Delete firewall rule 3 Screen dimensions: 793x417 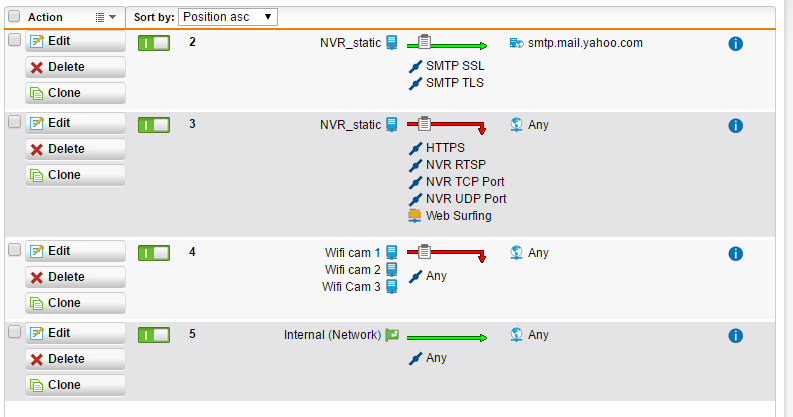click(x=75, y=149)
